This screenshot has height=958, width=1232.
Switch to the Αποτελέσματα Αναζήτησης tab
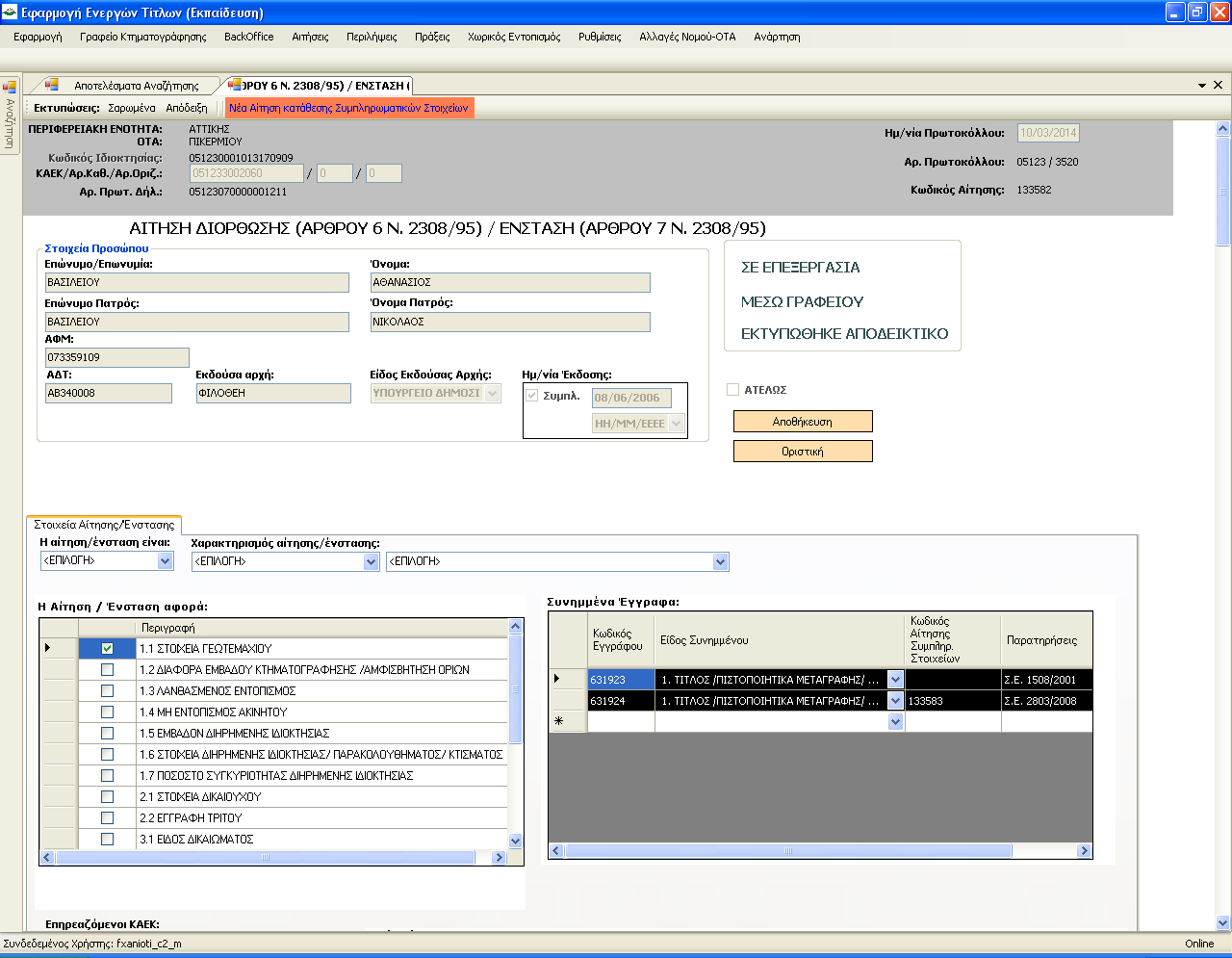[x=136, y=86]
